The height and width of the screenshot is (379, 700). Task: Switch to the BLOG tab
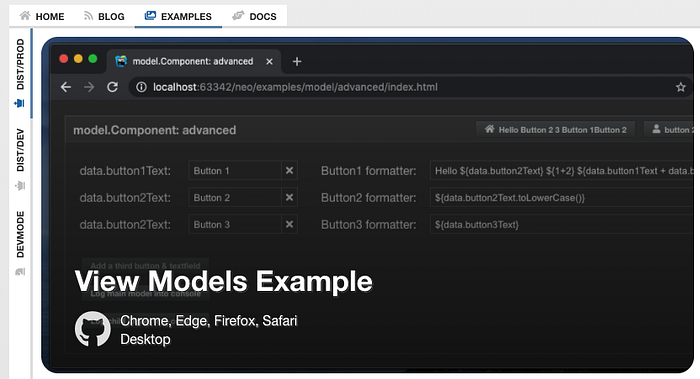(x=104, y=16)
